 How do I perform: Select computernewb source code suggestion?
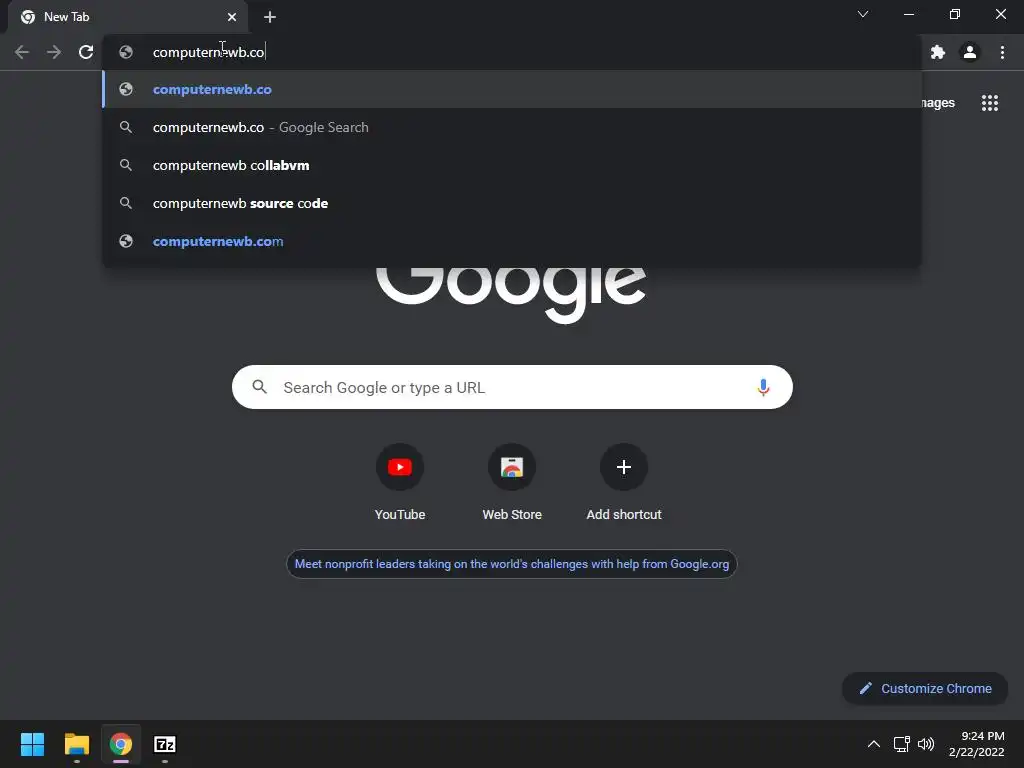pos(512,203)
